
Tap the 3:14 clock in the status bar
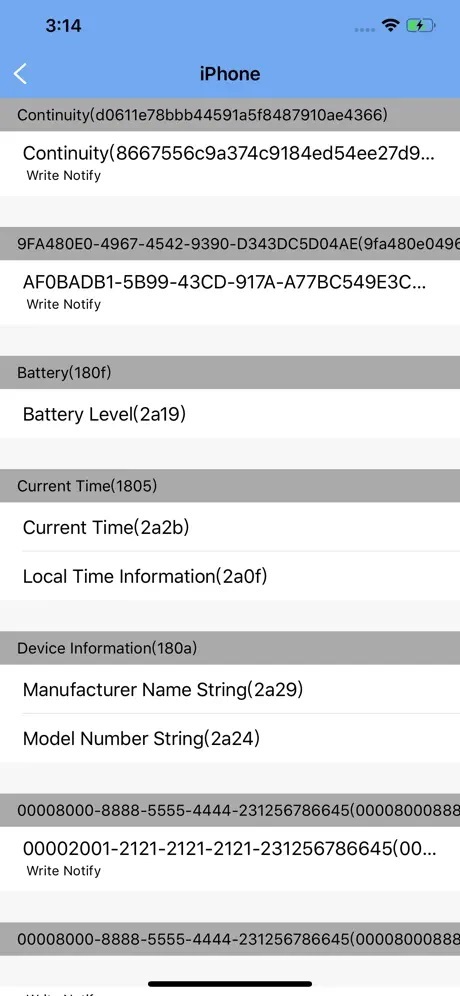[x=64, y=25]
